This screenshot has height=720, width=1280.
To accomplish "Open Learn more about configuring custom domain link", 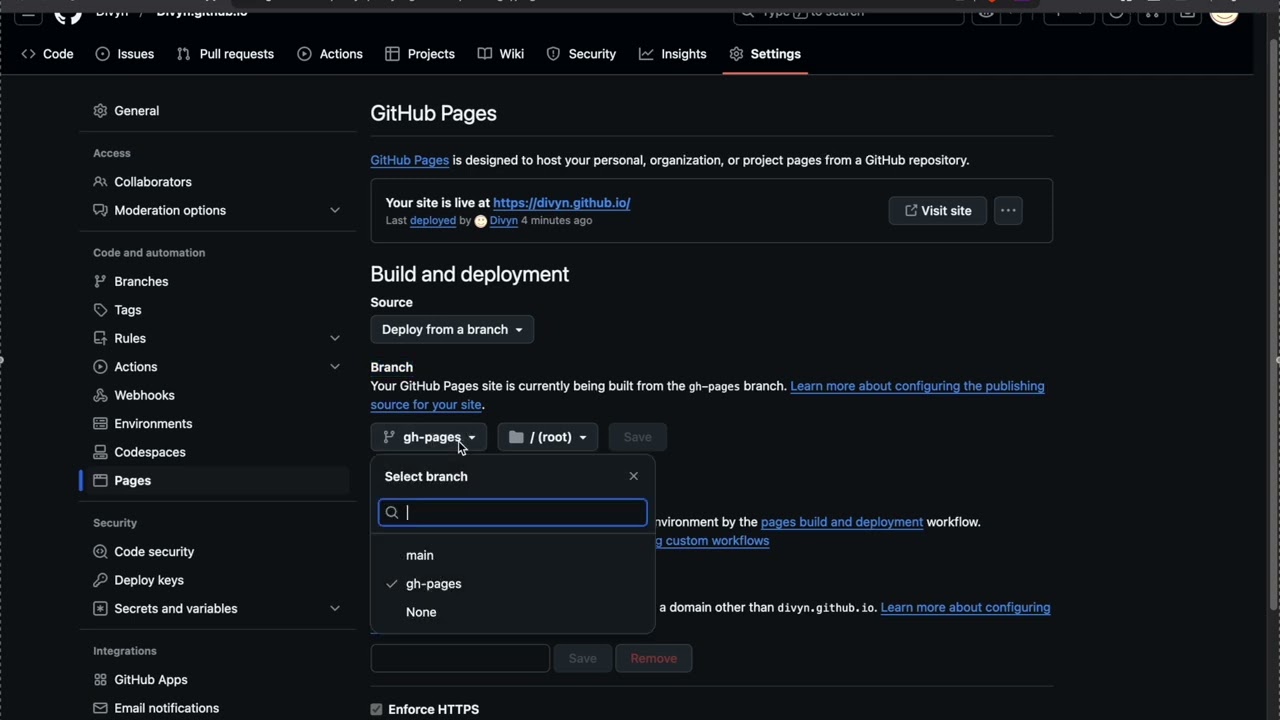I will click(x=965, y=608).
